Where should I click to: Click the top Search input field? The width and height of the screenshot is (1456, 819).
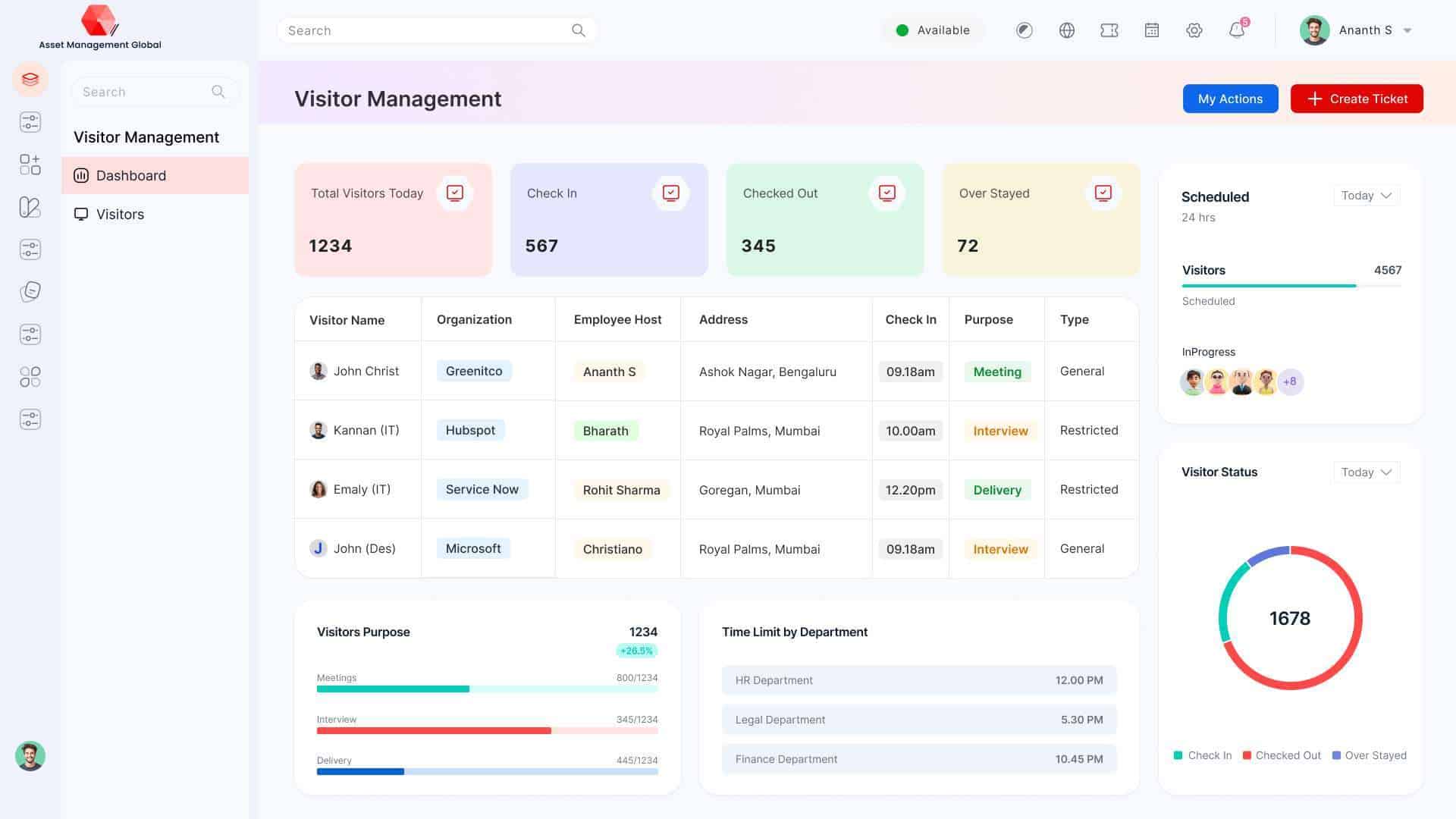(x=425, y=30)
